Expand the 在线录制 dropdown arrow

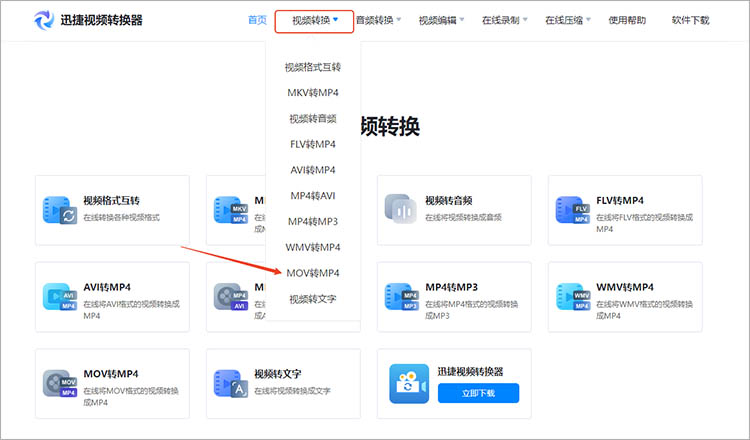(525, 20)
